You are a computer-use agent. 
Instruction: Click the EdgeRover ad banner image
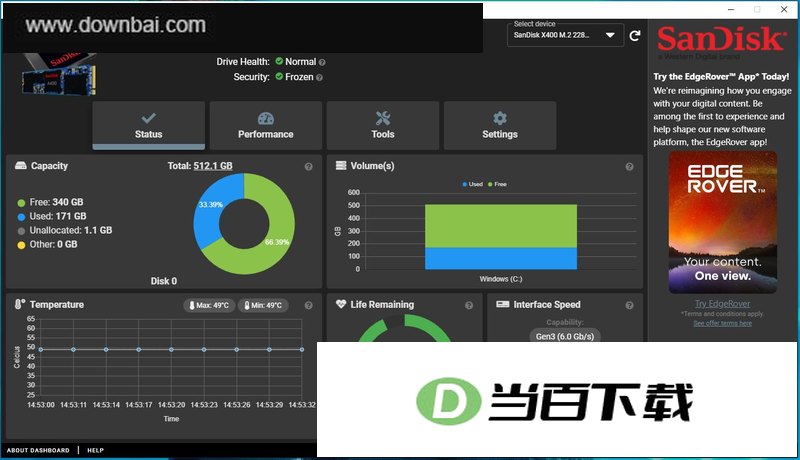pyautogui.click(x=723, y=223)
